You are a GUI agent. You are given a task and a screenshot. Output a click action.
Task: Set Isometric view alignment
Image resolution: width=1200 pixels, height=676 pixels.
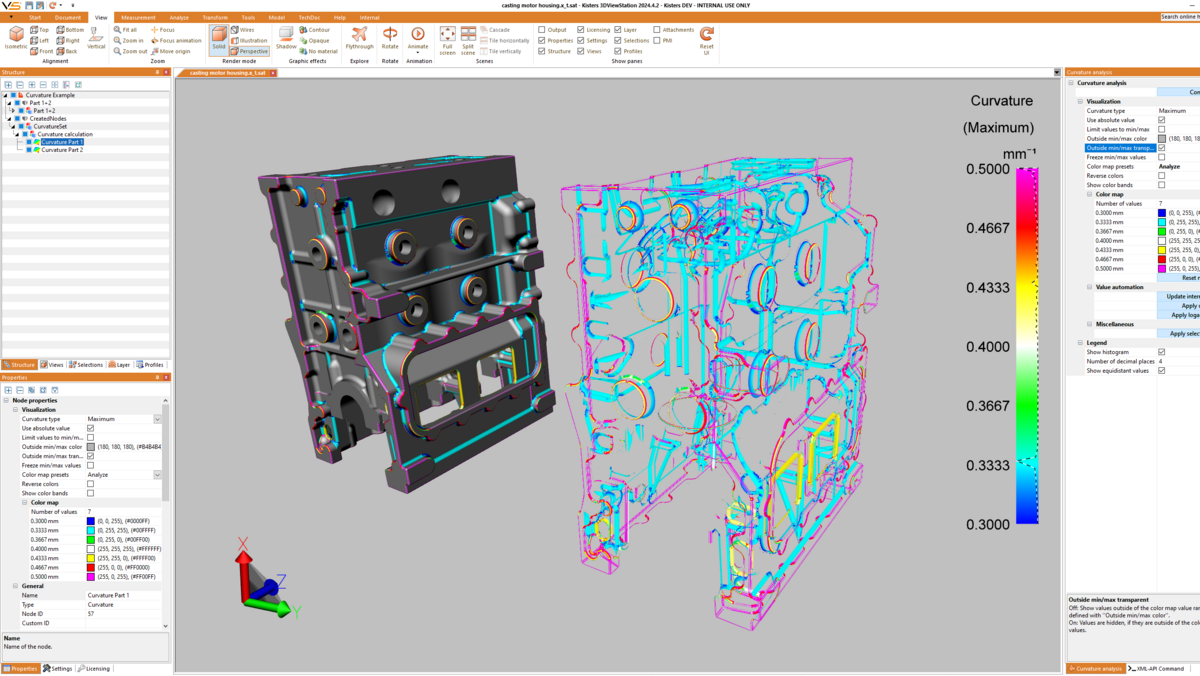coord(16,38)
